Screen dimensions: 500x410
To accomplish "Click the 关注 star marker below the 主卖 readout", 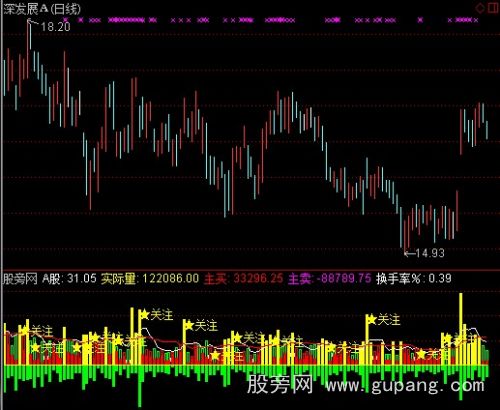I will (383, 320).
